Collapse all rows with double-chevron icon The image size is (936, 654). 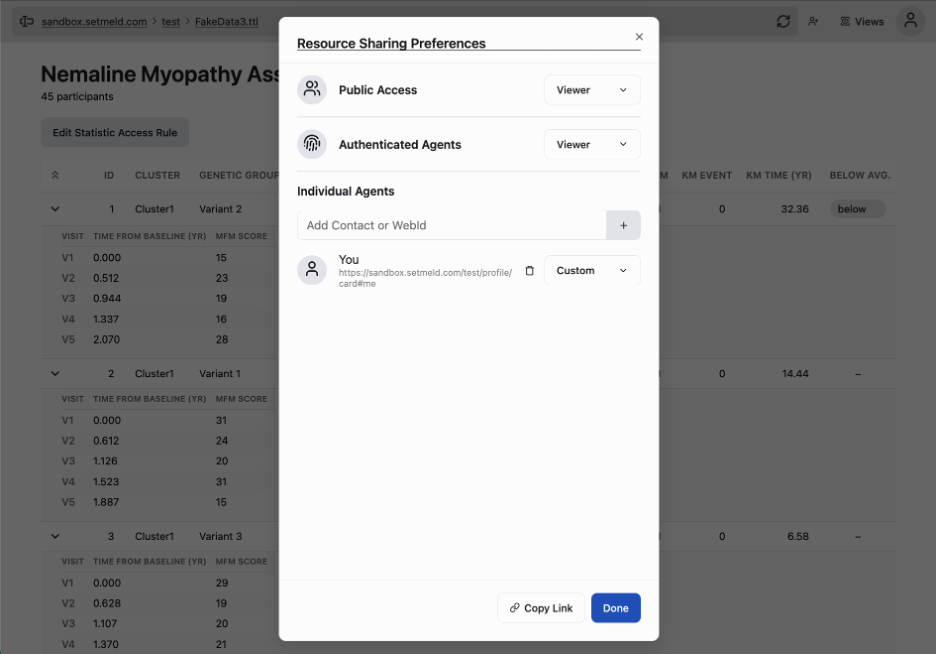(55, 175)
